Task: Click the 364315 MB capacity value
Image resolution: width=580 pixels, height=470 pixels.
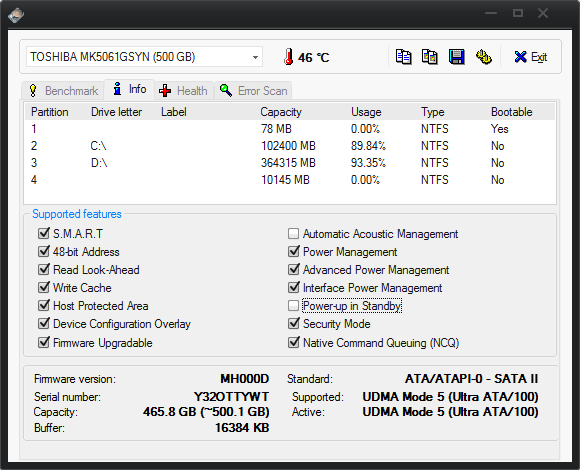Action: click(x=288, y=163)
